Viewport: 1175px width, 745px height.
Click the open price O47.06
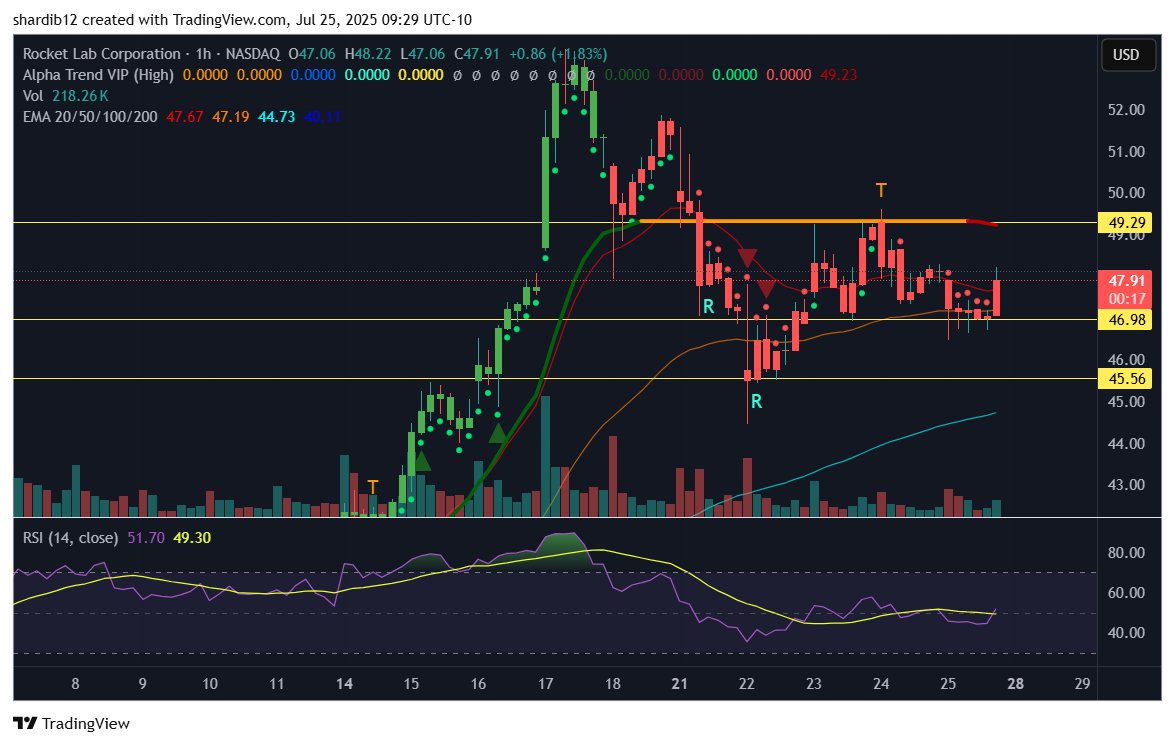[x=312, y=54]
